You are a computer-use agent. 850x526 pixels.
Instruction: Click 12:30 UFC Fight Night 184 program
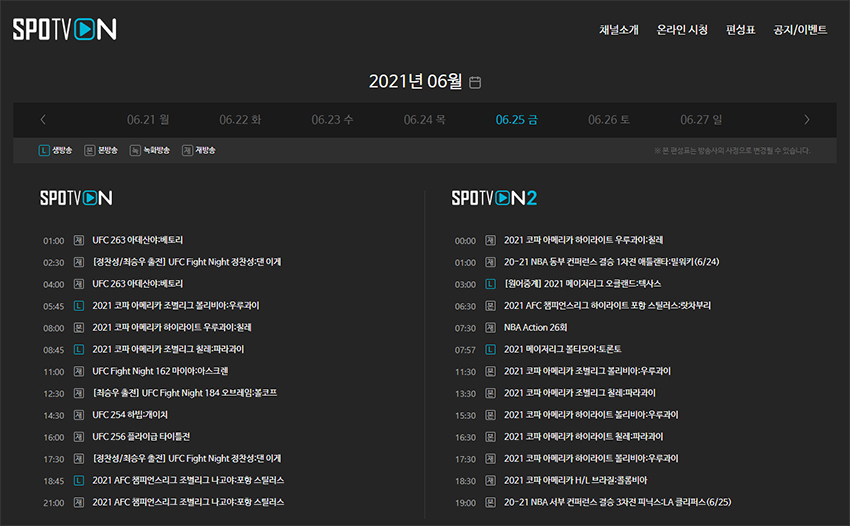[x=185, y=393]
